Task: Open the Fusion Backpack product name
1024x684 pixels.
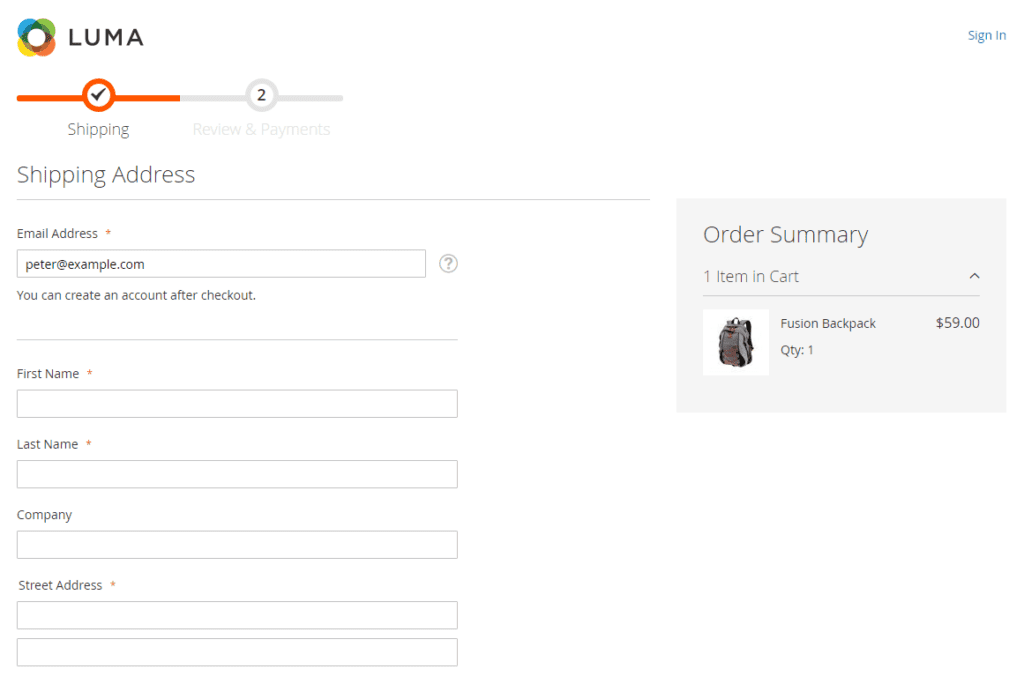Action: tap(828, 324)
